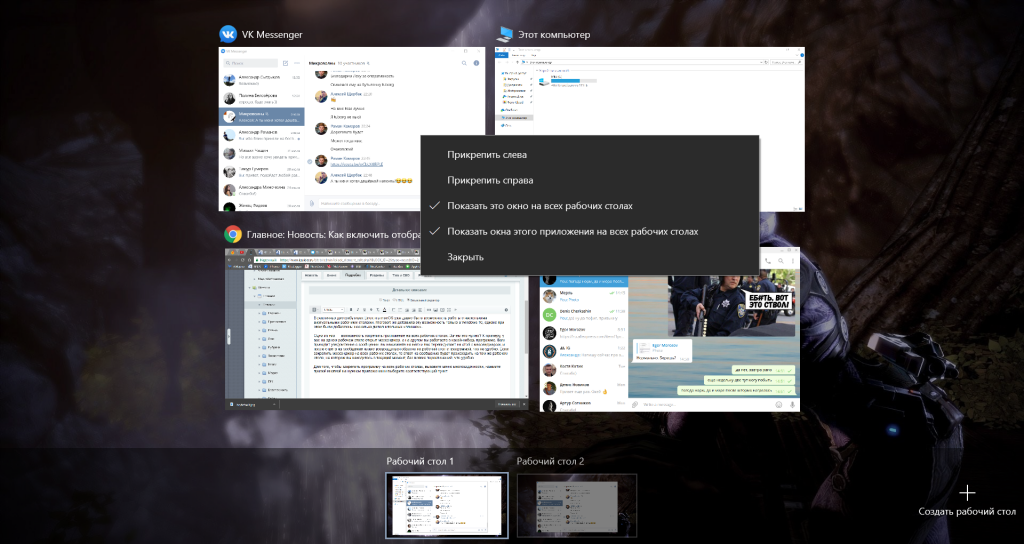
Task: Click the search magnifier in VK Messenger chat header
Action: tap(462, 63)
